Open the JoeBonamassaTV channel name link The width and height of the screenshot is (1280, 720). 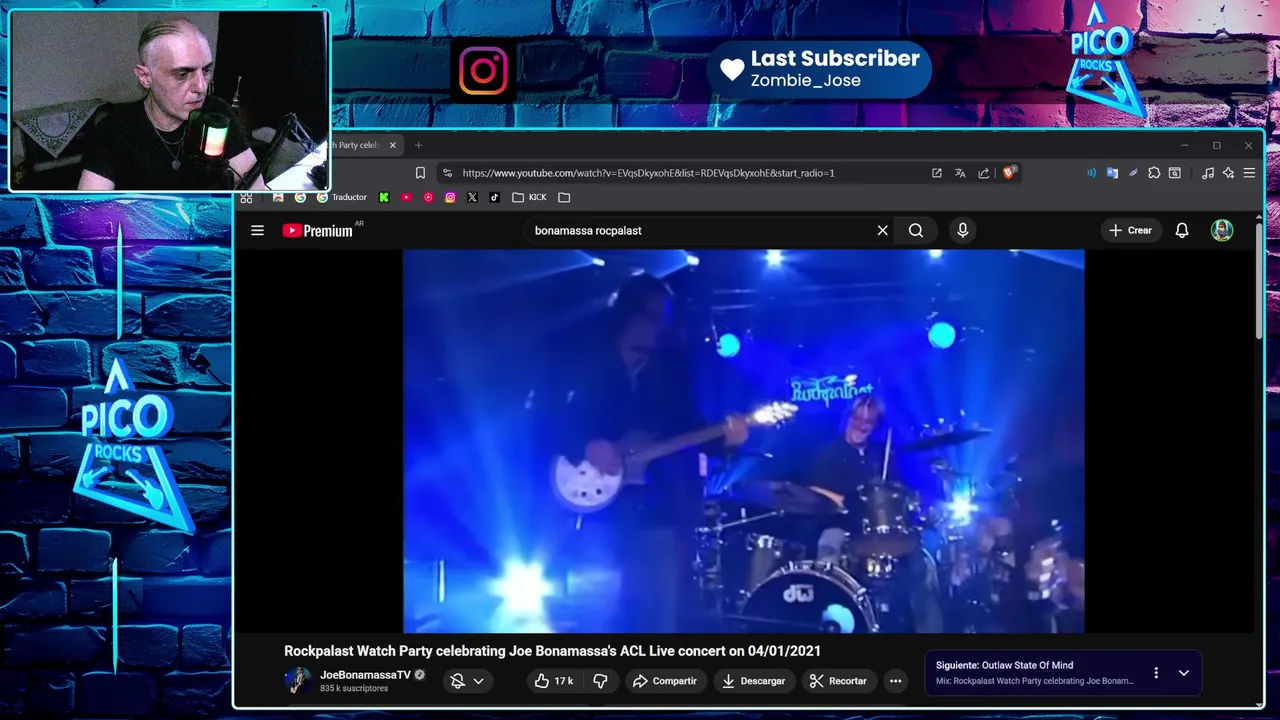(x=365, y=675)
